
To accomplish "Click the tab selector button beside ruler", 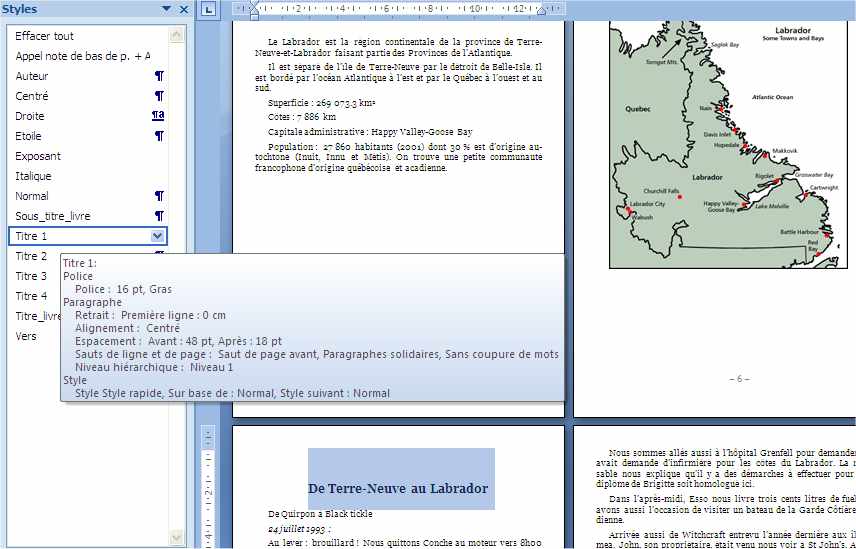I will (x=209, y=9).
